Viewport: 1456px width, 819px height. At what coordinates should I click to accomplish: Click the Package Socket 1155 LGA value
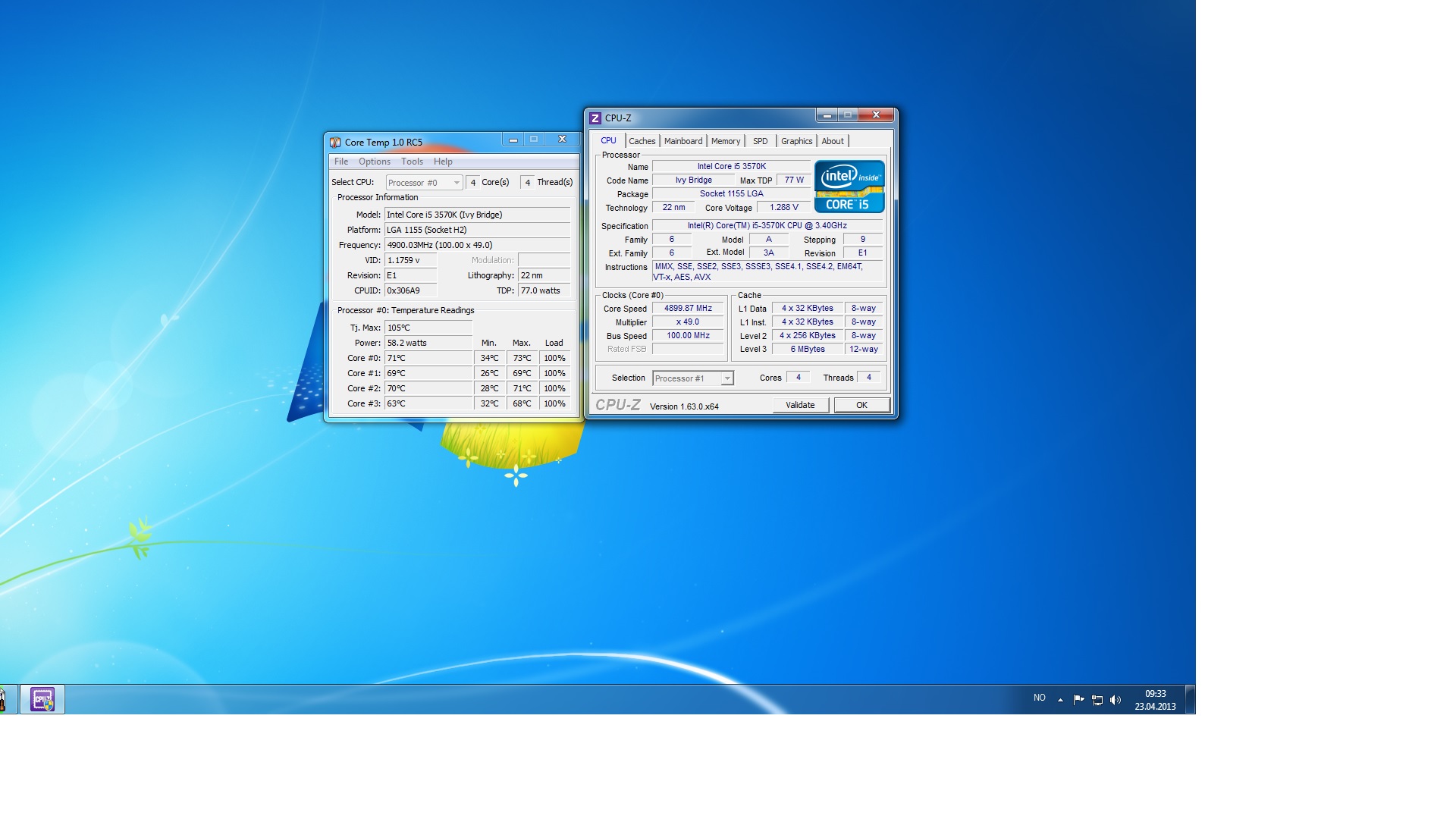[731, 194]
